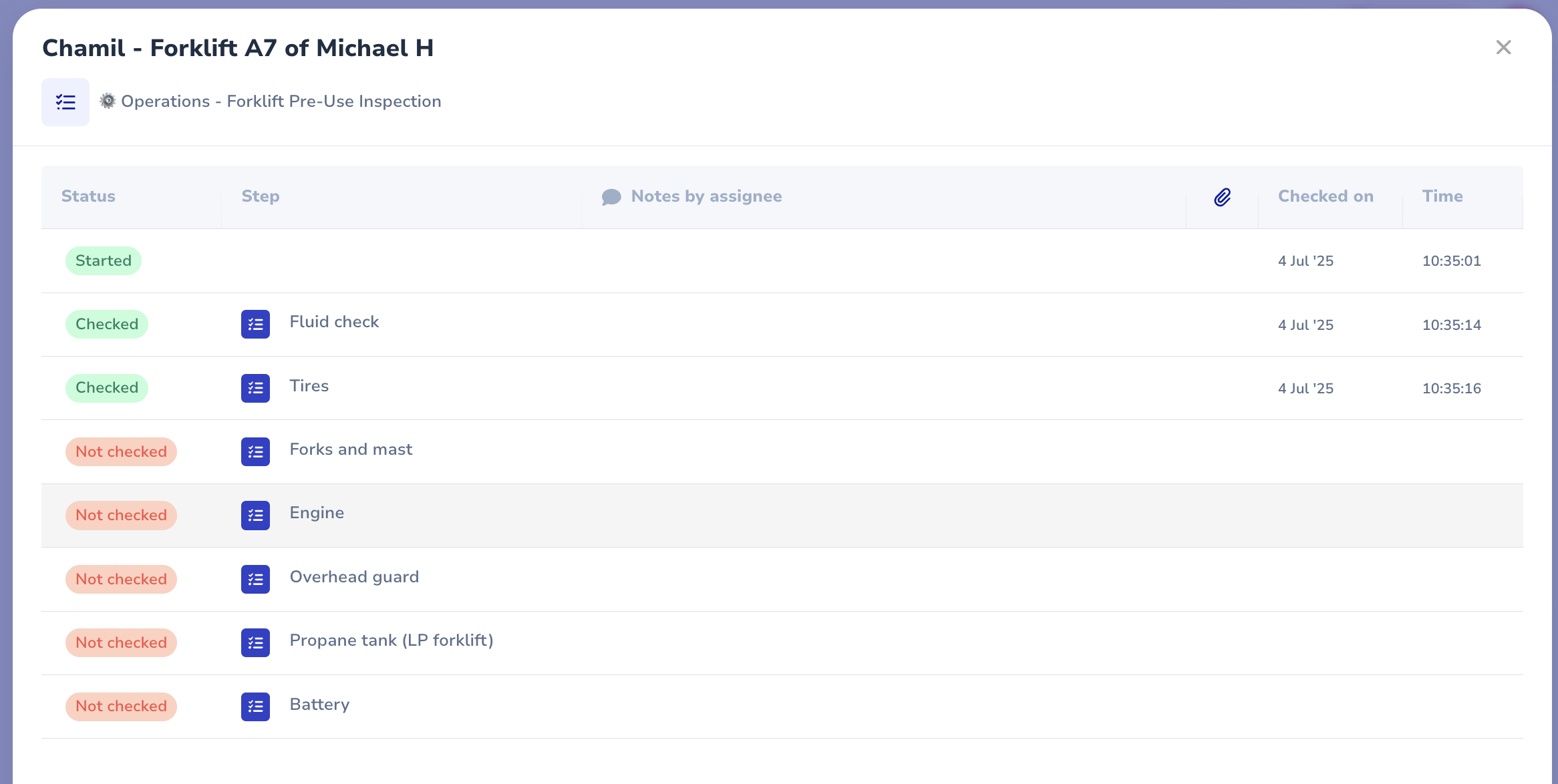Image resolution: width=1558 pixels, height=784 pixels.
Task: Click the checklist icon beside Tires step
Action: (x=255, y=388)
